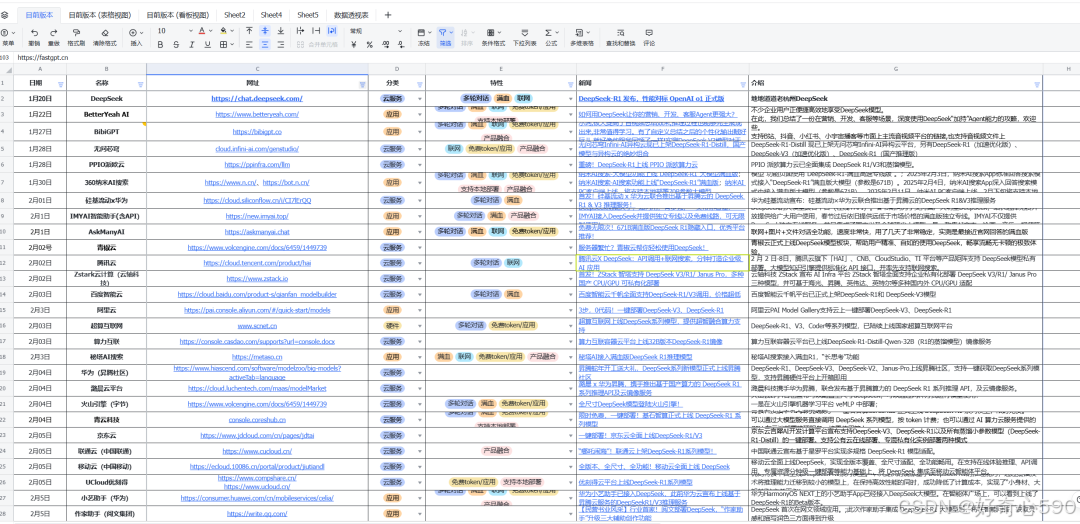This screenshot has height=524, width=1080.
Task: Click the sheet layers icon beside tabs
Action: tap(6, 14)
